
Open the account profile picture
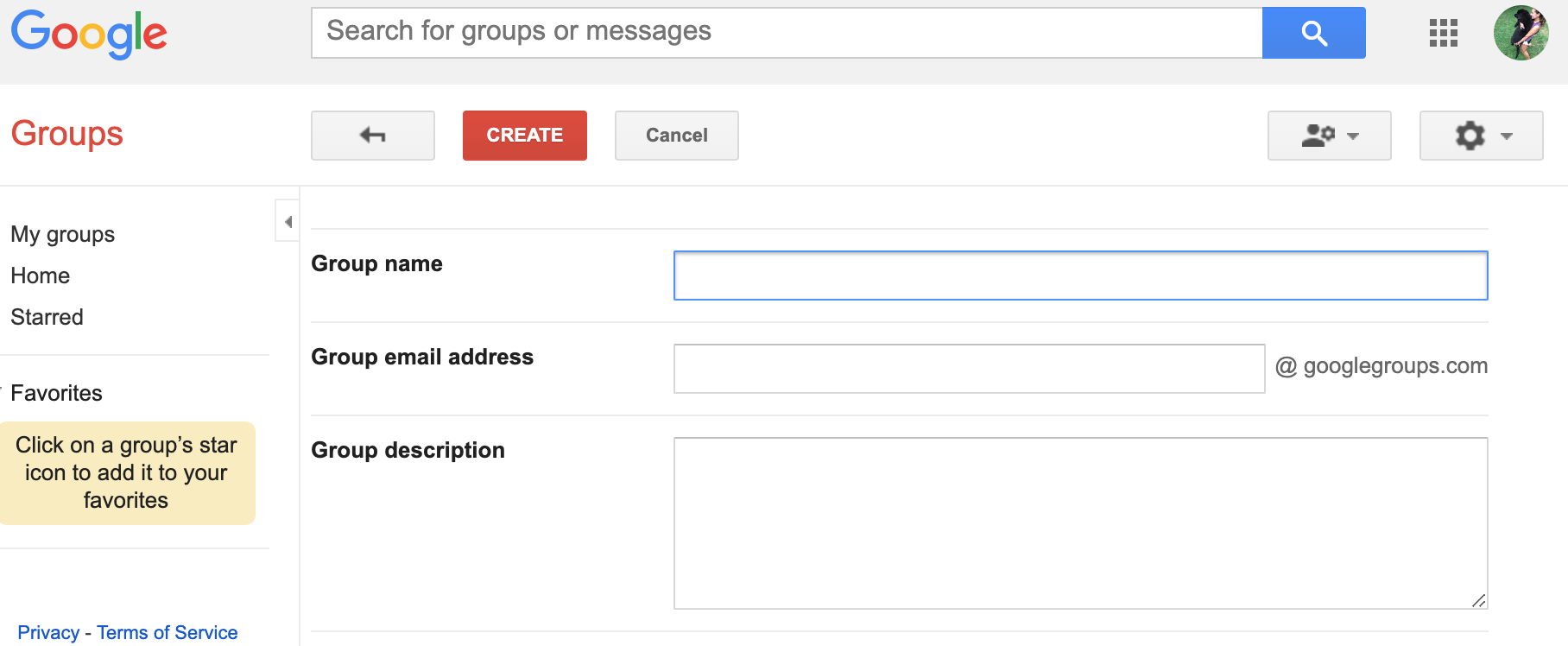(x=1521, y=33)
